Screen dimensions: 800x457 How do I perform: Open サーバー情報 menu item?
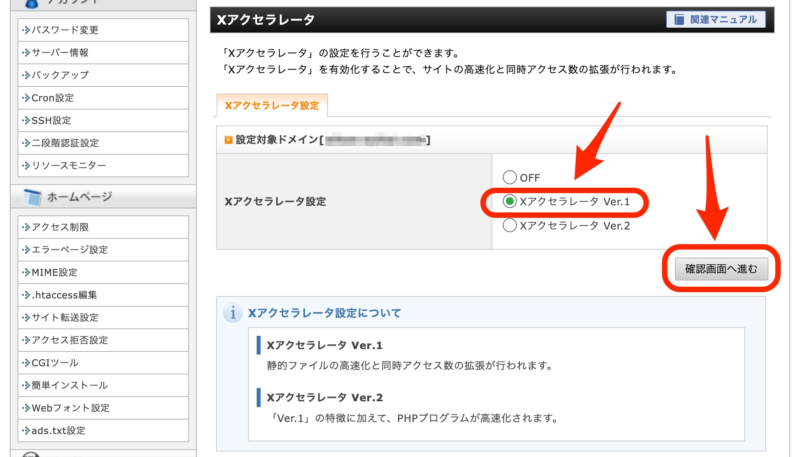tap(103, 53)
